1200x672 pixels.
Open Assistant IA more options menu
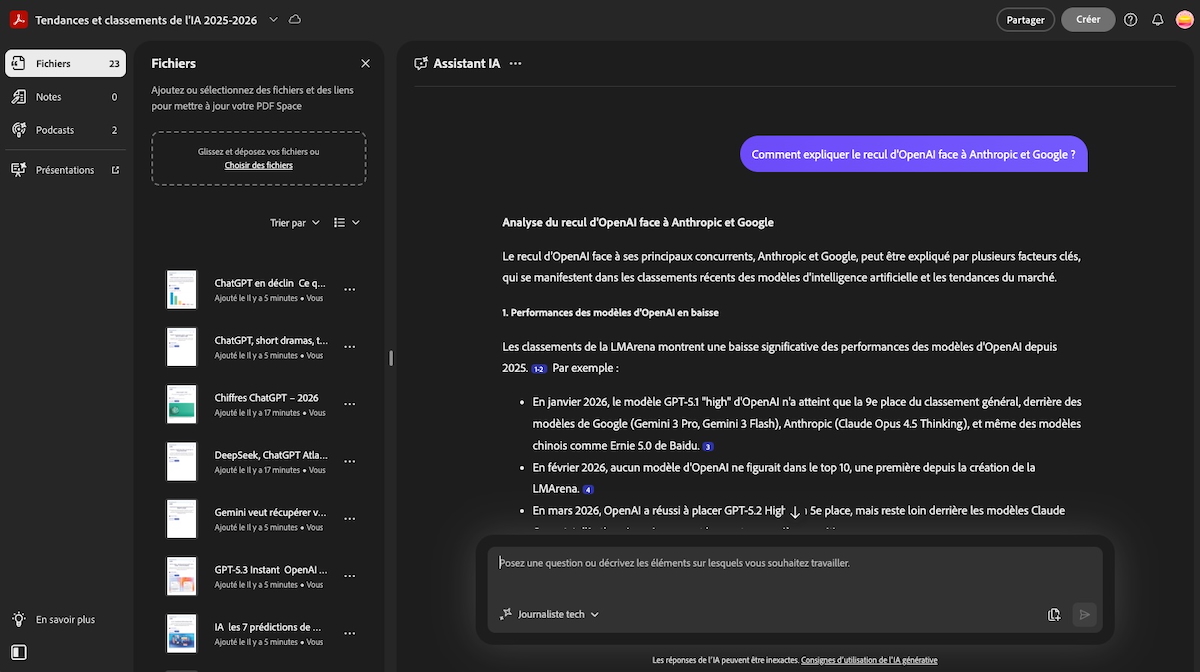click(x=515, y=64)
